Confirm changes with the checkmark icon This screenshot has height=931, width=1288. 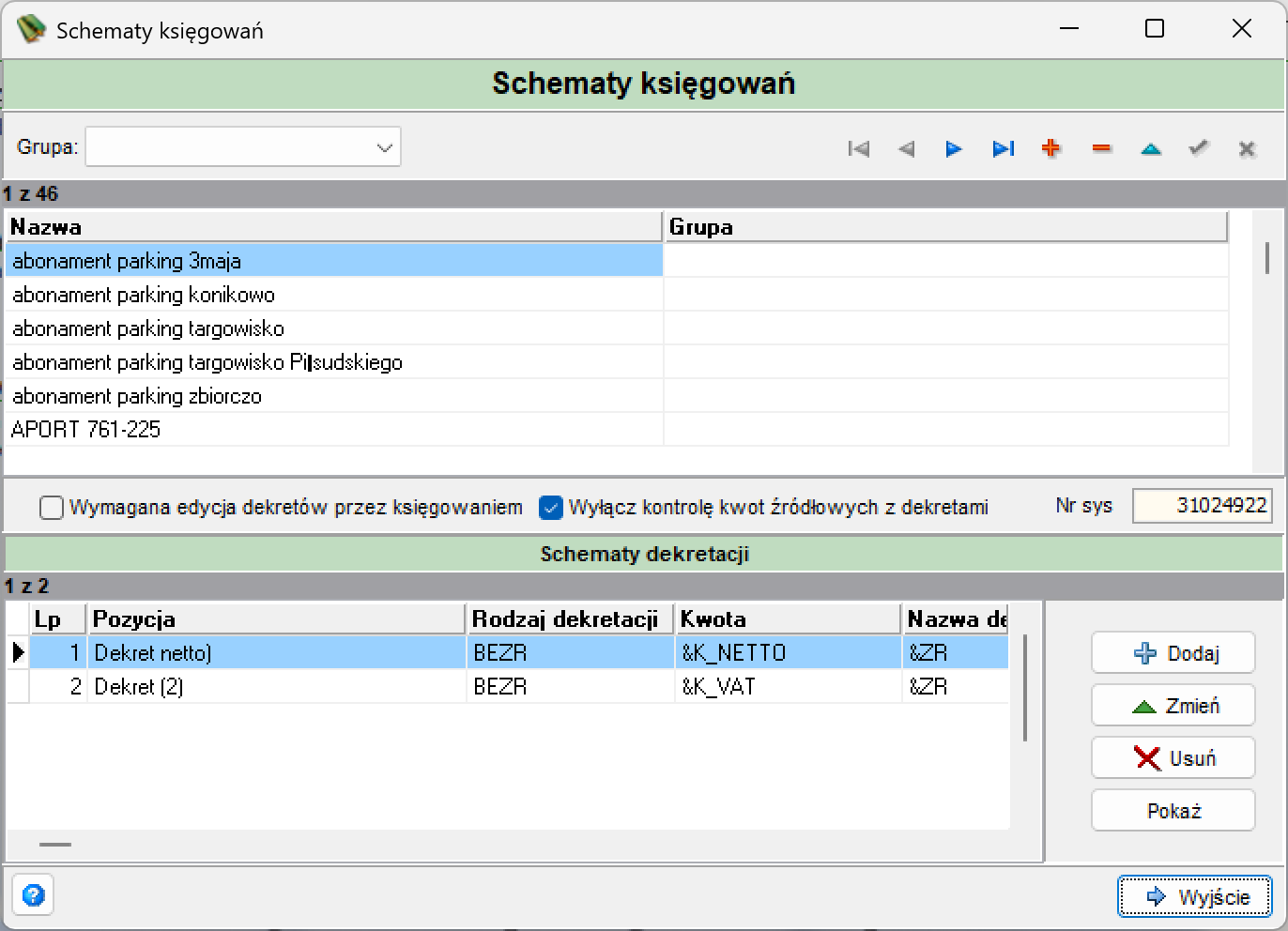pyautogui.click(x=1199, y=148)
